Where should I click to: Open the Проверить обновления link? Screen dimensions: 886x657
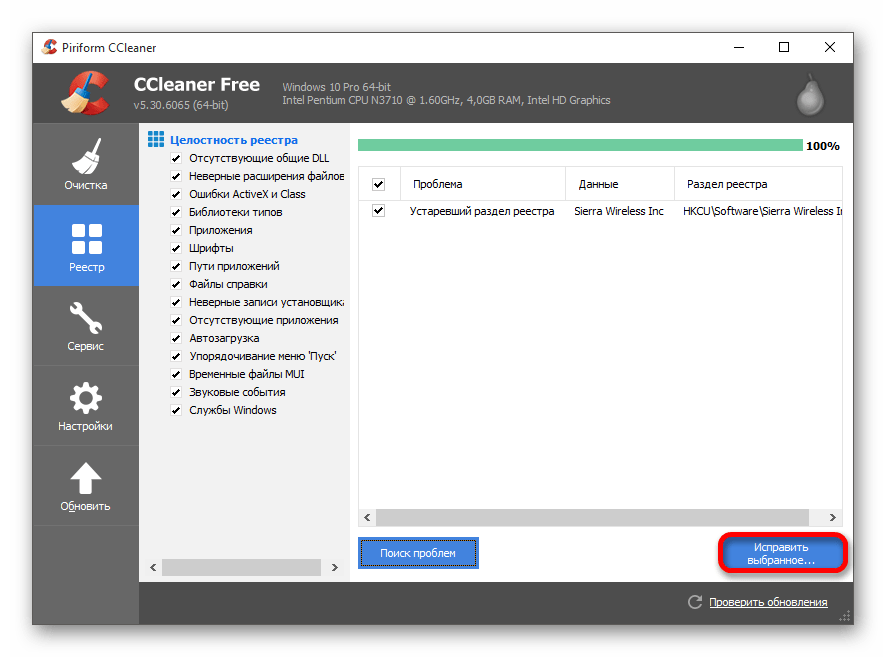tap(768, 602)
